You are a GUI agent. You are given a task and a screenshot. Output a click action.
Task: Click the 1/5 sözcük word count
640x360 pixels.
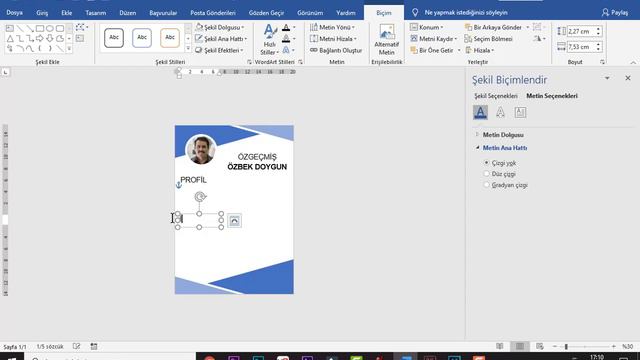50,347
